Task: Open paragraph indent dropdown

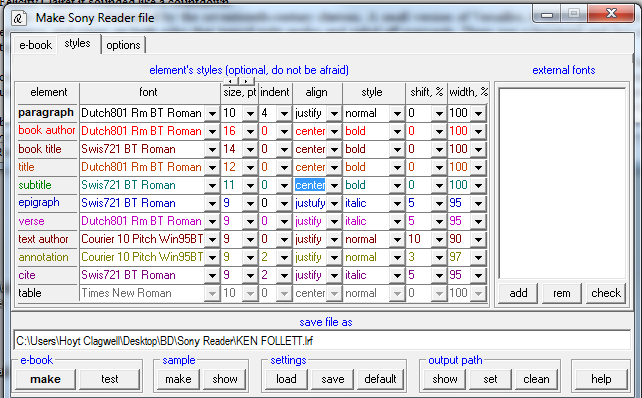Action: (x=284, y=113)
